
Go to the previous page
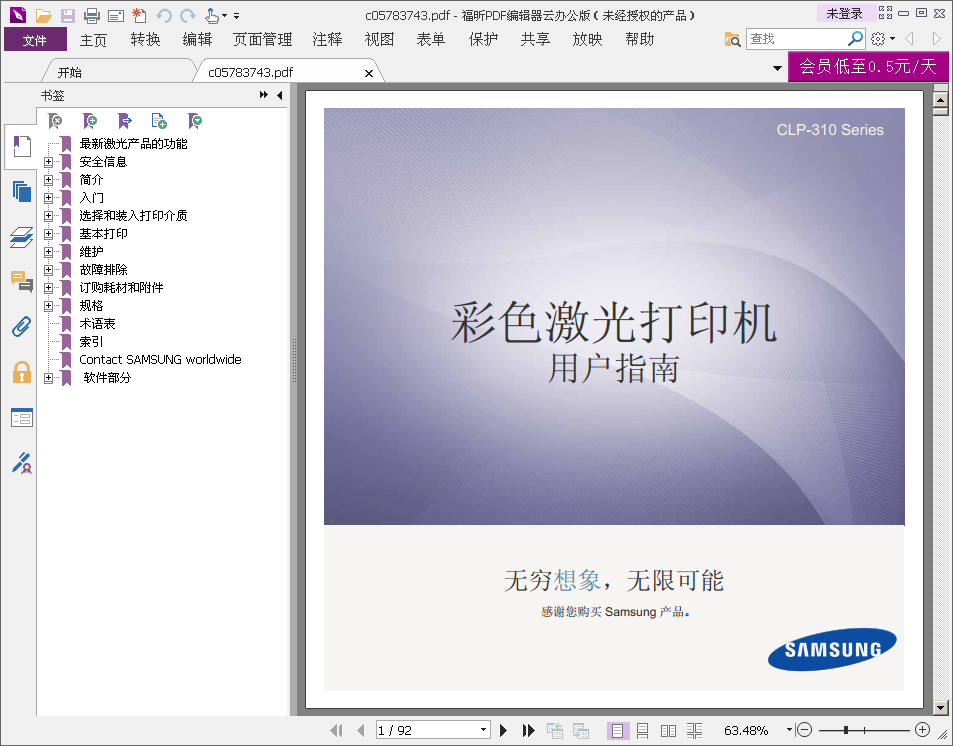click(x=361, y=730)
